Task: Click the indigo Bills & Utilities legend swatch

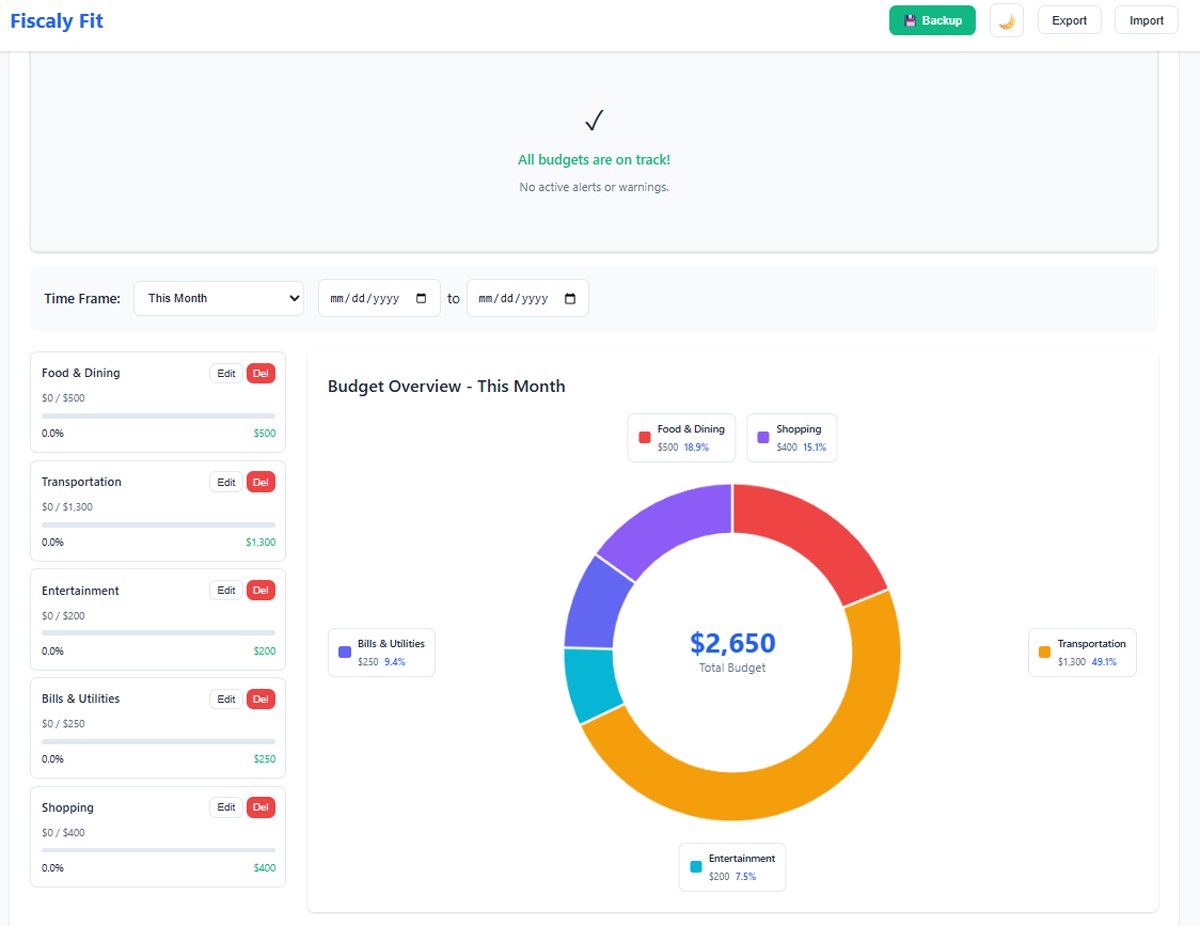Action: click(343, 652)
